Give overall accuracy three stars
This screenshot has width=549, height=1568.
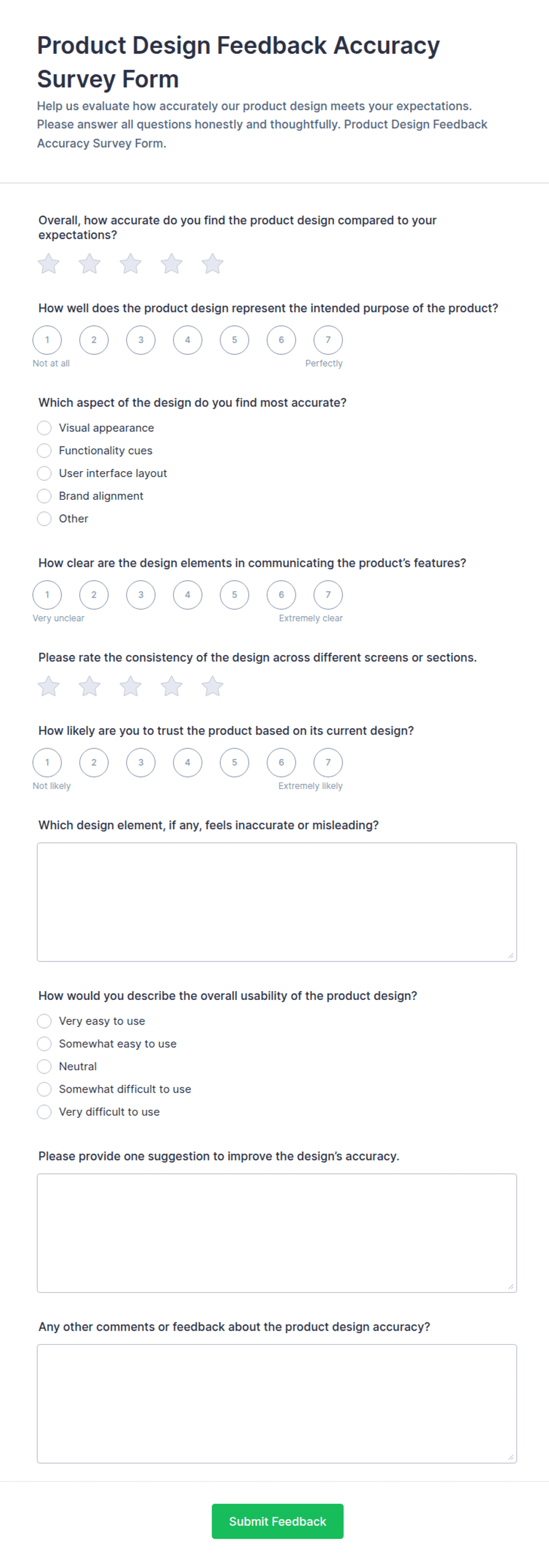pos(130,264)
